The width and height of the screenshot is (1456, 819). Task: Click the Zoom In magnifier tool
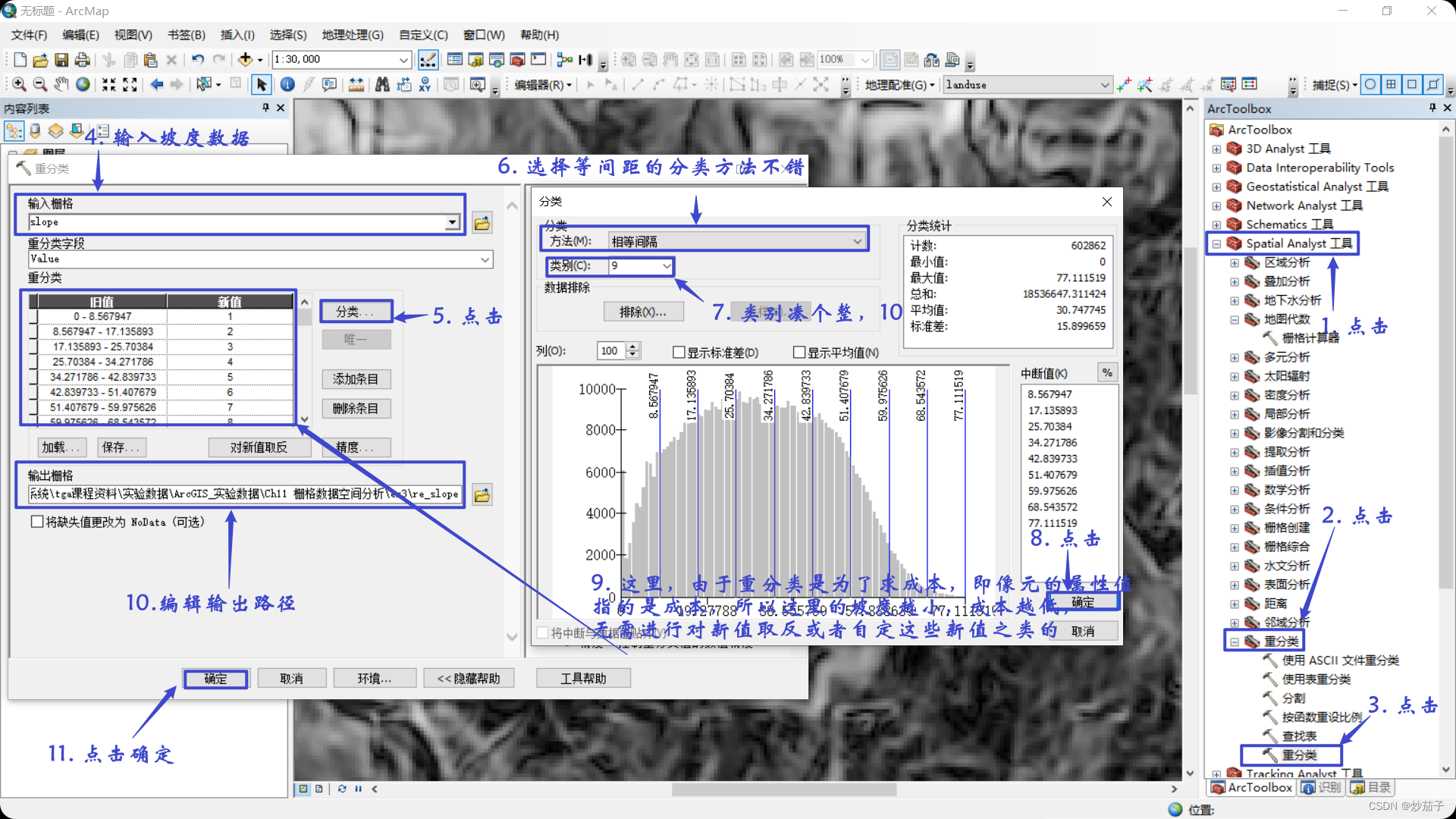pyautogui.click(x=19, y=85)
